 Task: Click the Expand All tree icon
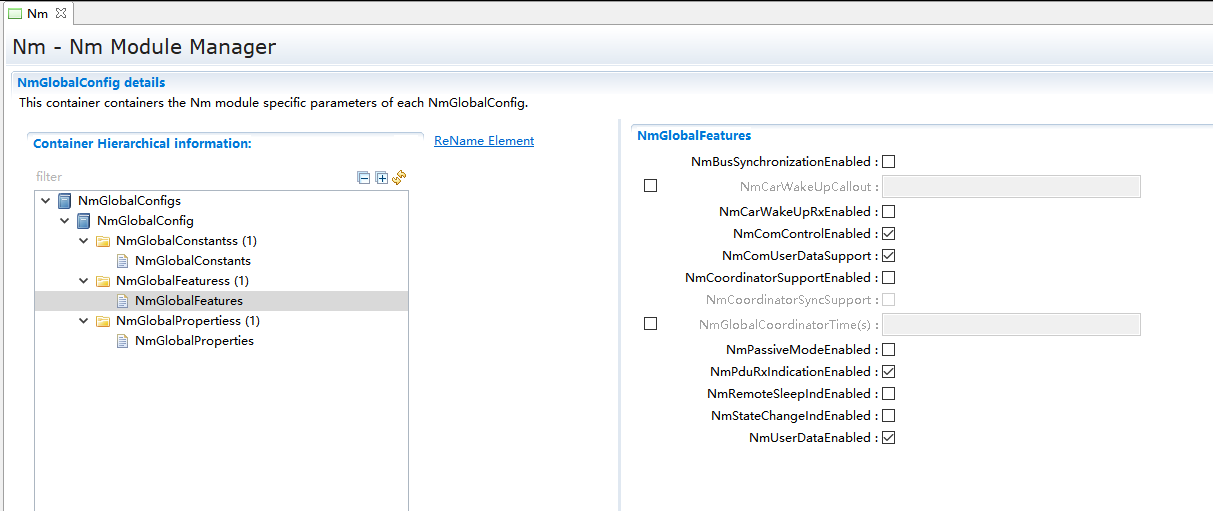tap(381, 177)
